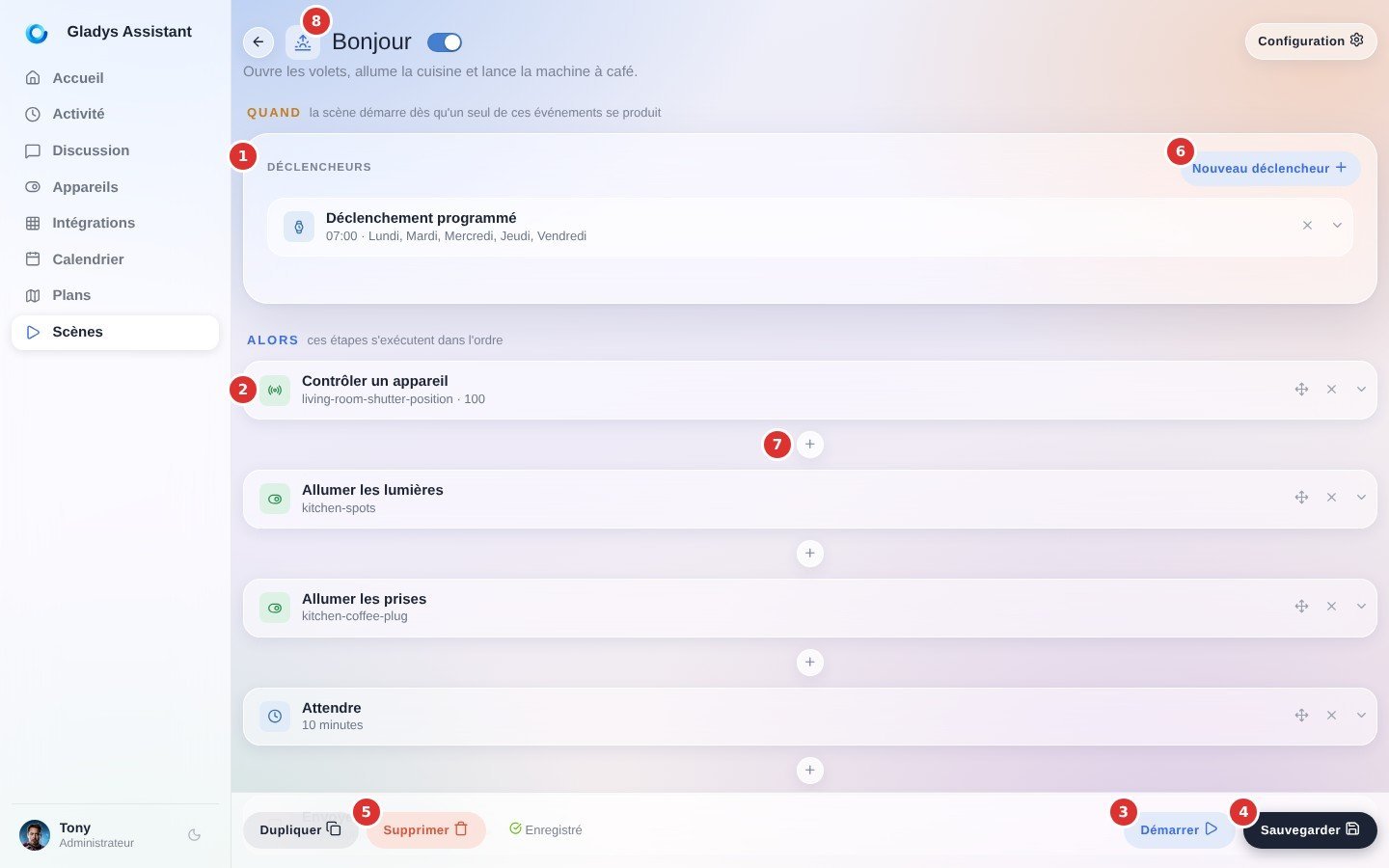The height and width of the screenshot is (868, 1389).
Task: Open Accueil in the sidebar
Action: [115, 78]
